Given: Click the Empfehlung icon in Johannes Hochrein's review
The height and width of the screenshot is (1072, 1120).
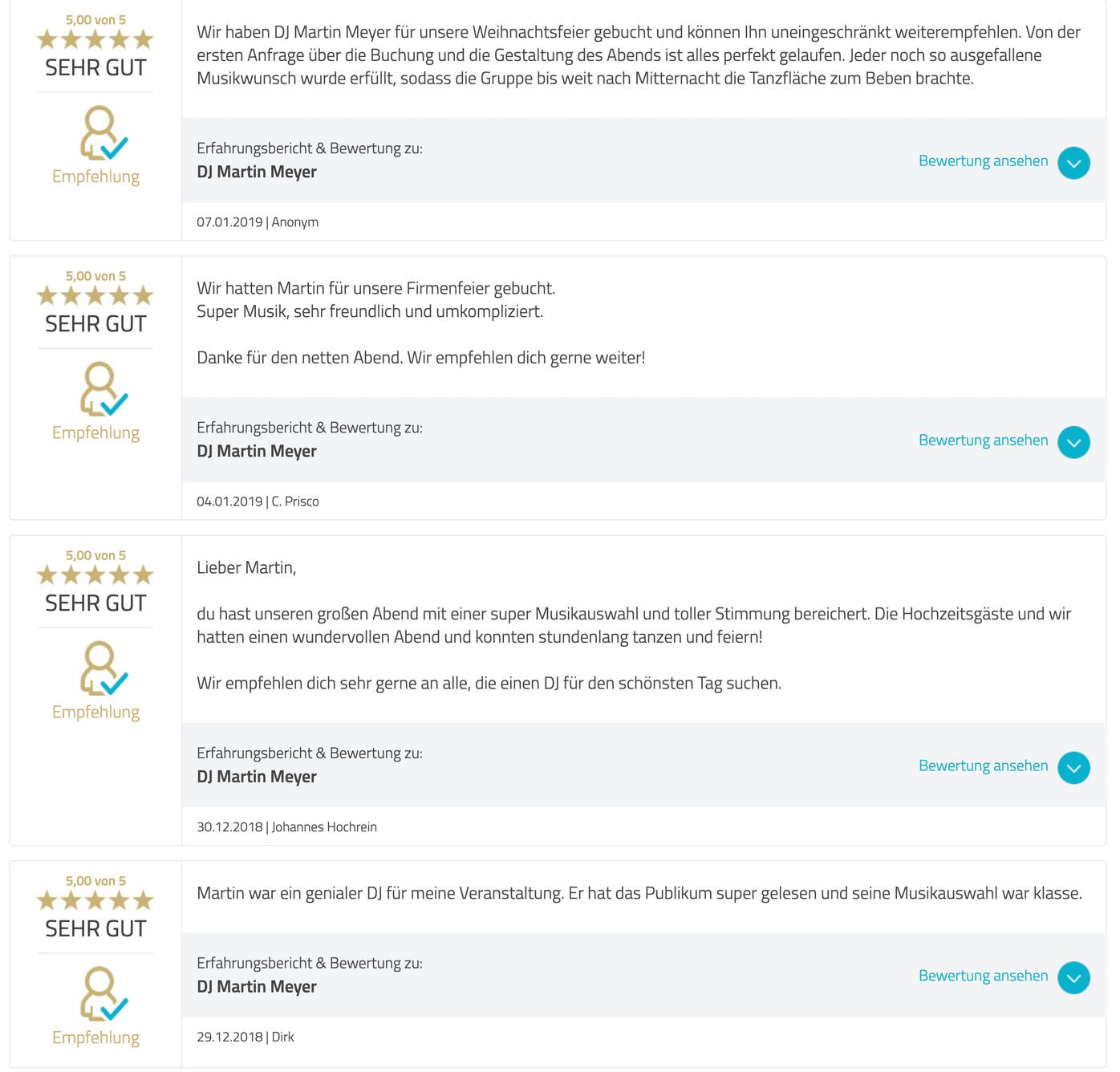Looking at the screenshot, I should pyautogui.click(x=103, y=668).
